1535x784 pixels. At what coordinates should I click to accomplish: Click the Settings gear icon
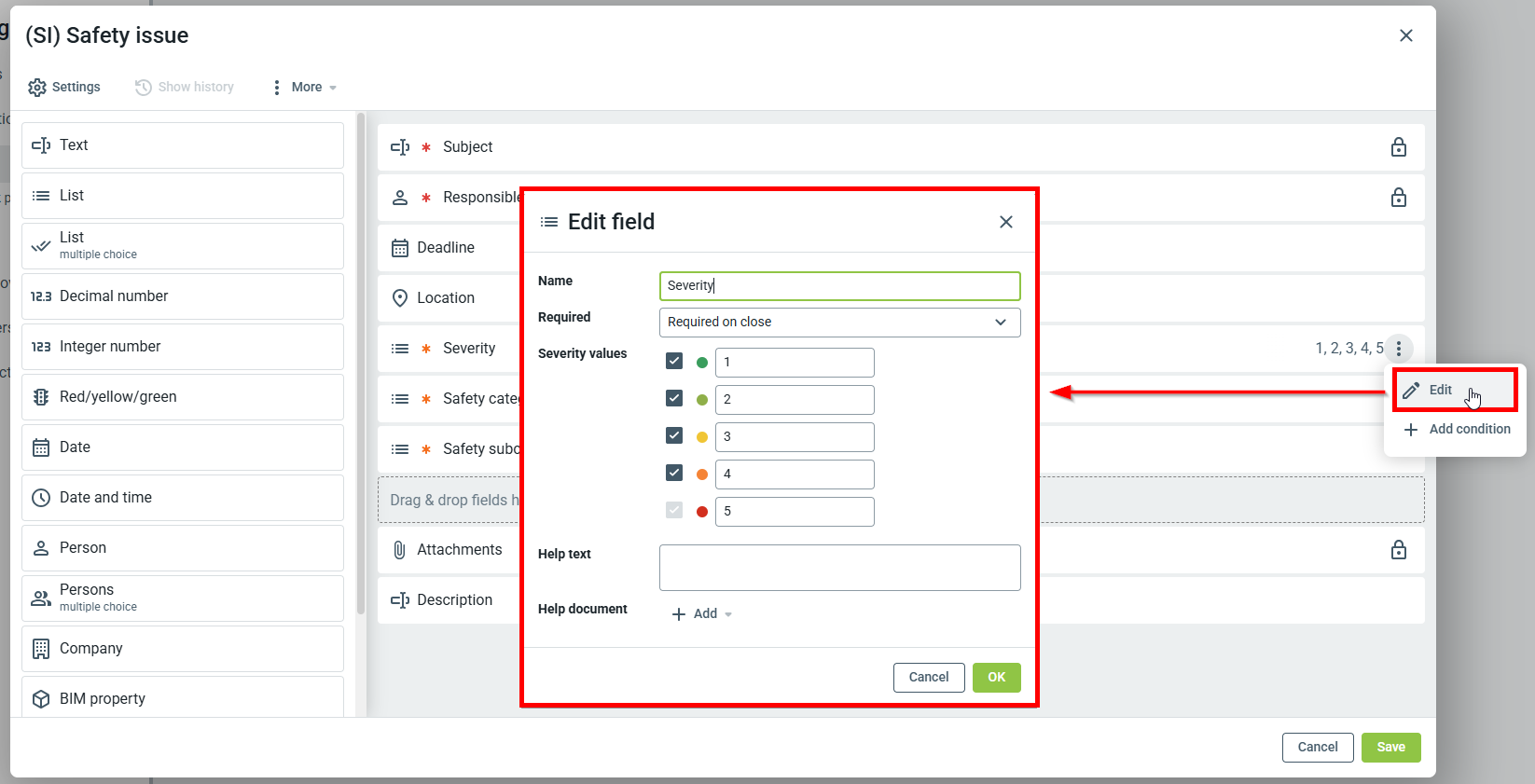(37, 87)
